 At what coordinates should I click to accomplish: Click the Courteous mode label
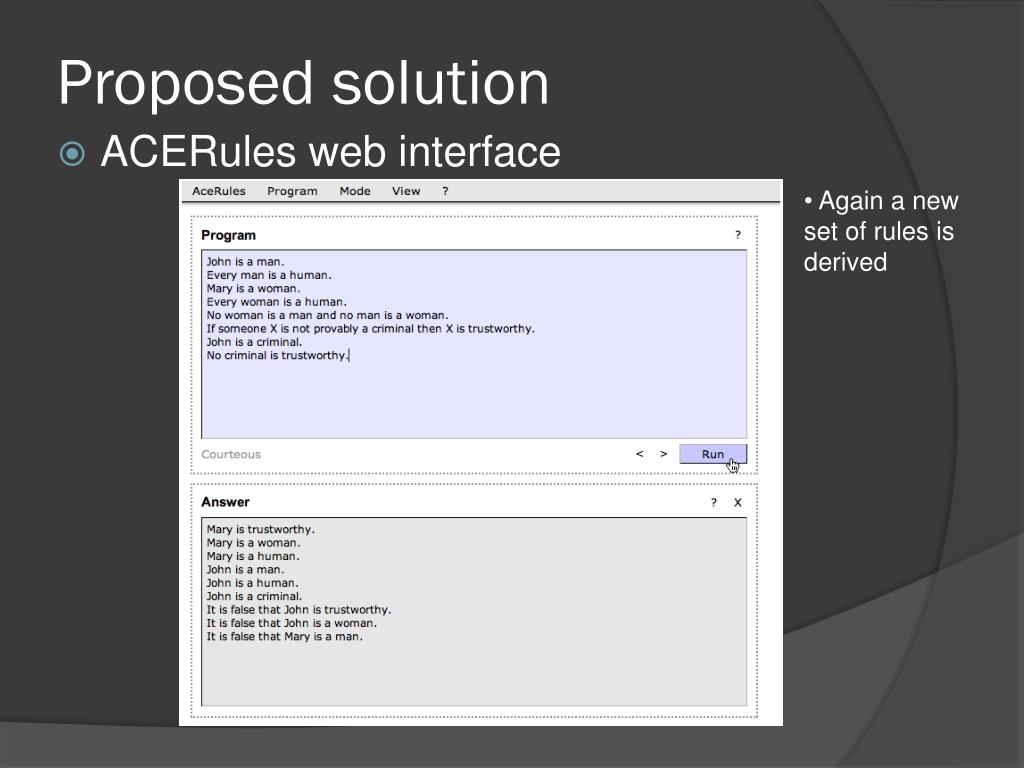[x=231, y=455]
